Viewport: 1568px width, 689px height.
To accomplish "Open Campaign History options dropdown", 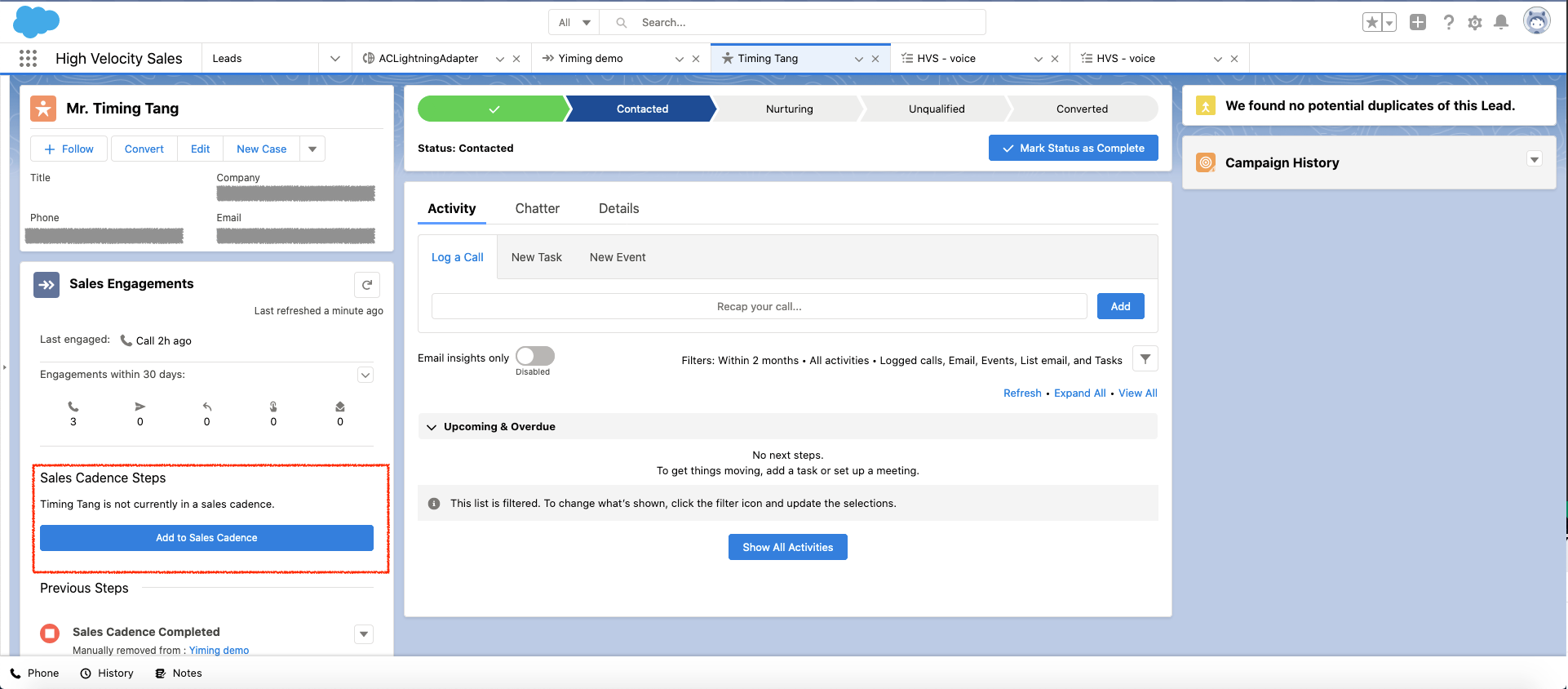I will [1535, 160].
